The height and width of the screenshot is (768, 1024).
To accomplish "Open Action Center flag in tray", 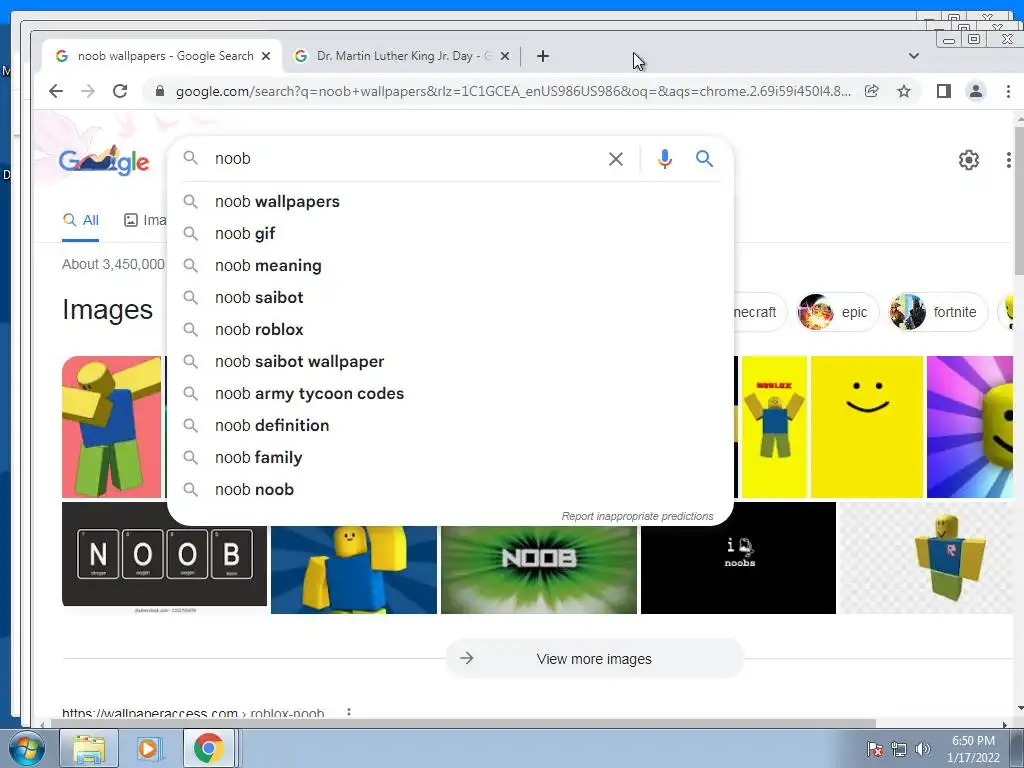I will [874, 749].
